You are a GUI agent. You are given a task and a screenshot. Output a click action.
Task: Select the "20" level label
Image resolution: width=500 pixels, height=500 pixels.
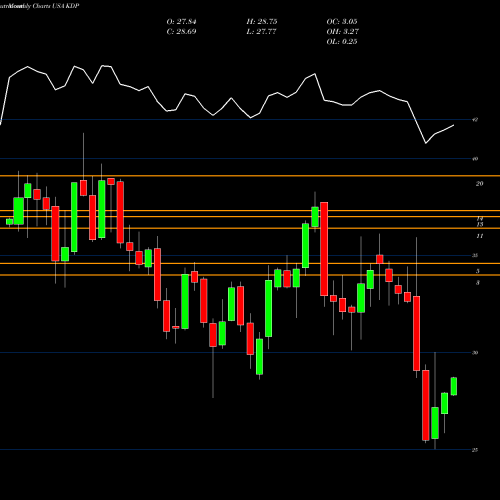point(479,184)
